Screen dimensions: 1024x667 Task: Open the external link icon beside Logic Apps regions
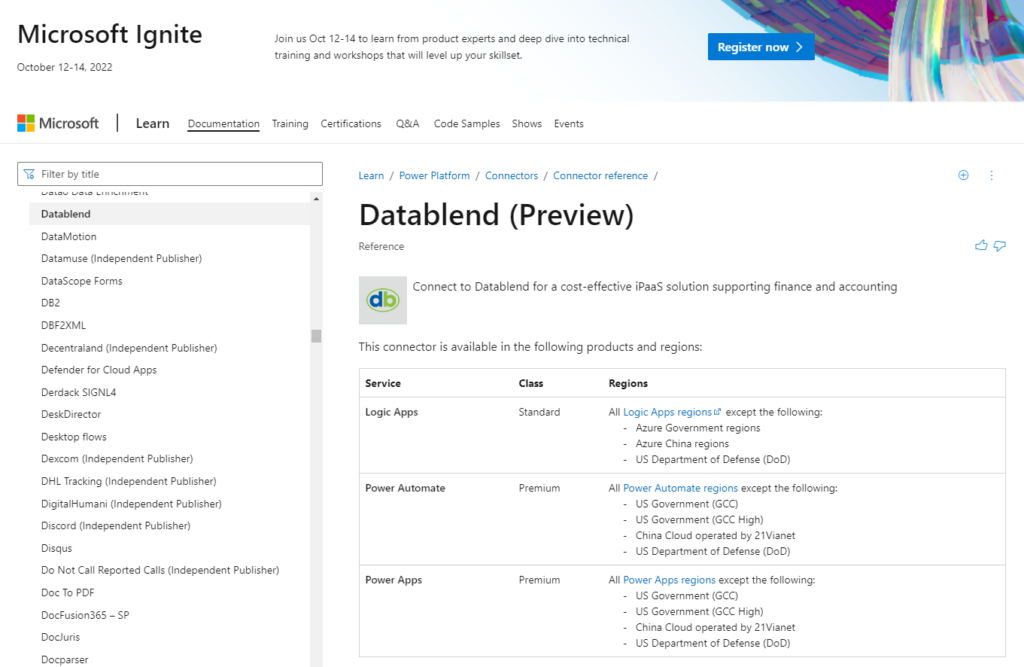click(x=717, y=411)
